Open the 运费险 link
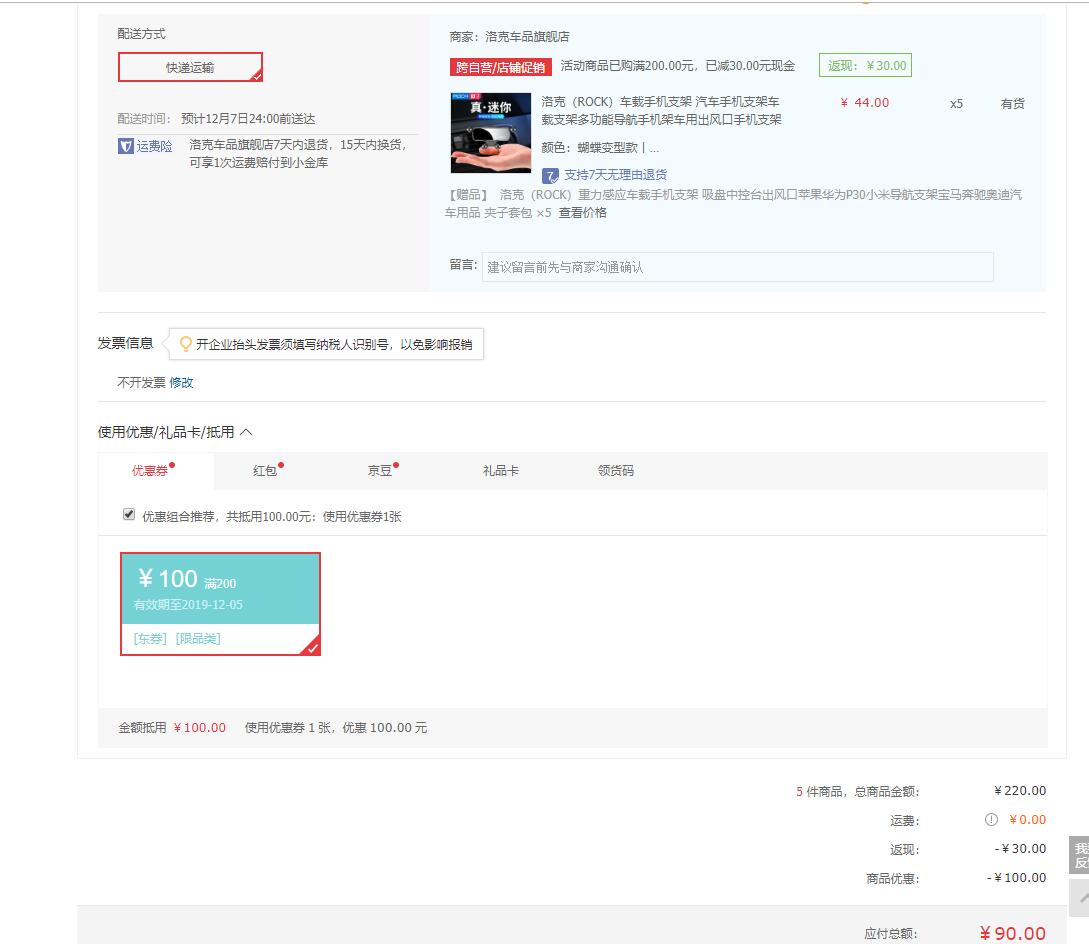The height and width of the screenshot is (944, 1089). 154,146
